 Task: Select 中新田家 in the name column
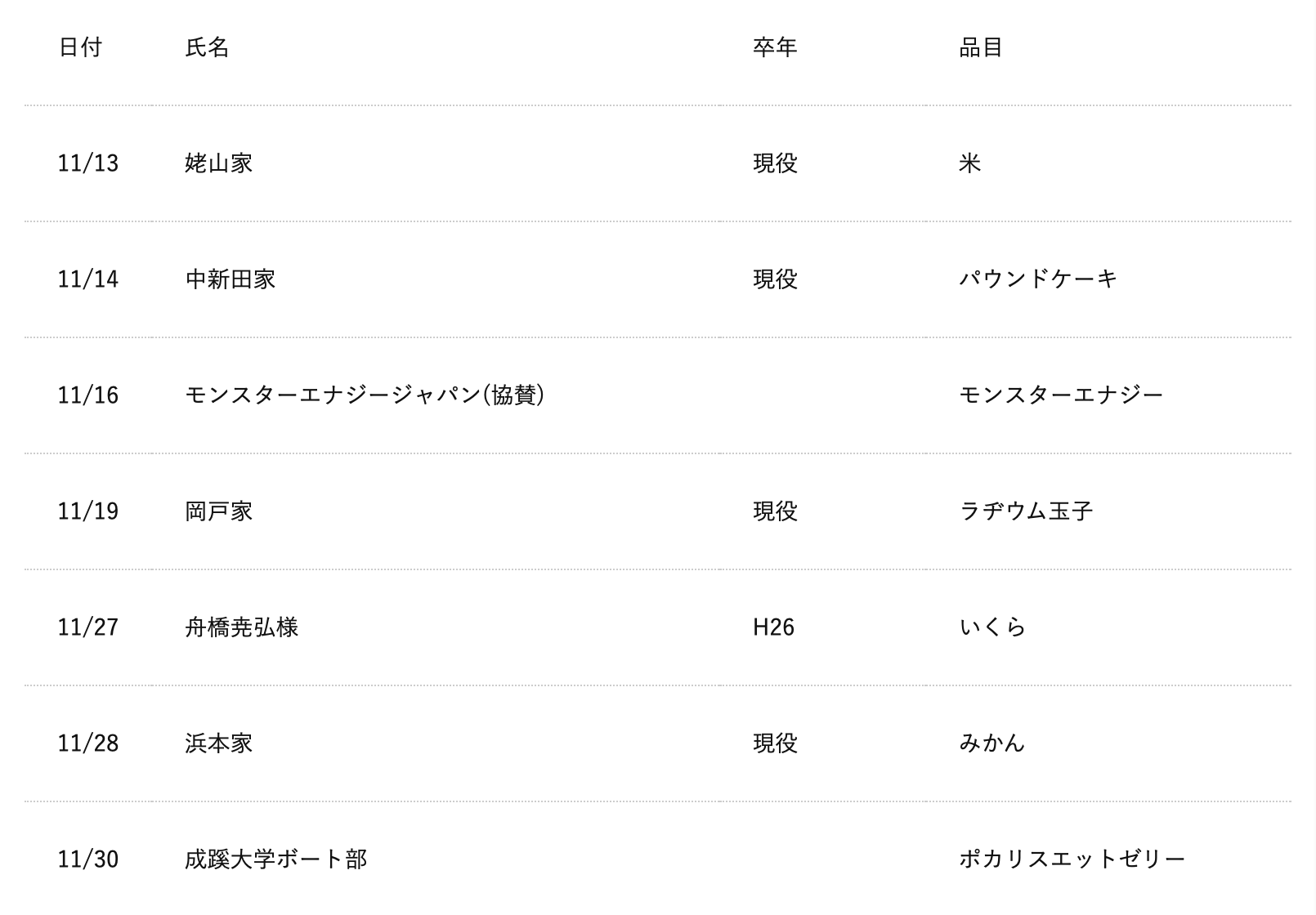click(x=230, y=279)
